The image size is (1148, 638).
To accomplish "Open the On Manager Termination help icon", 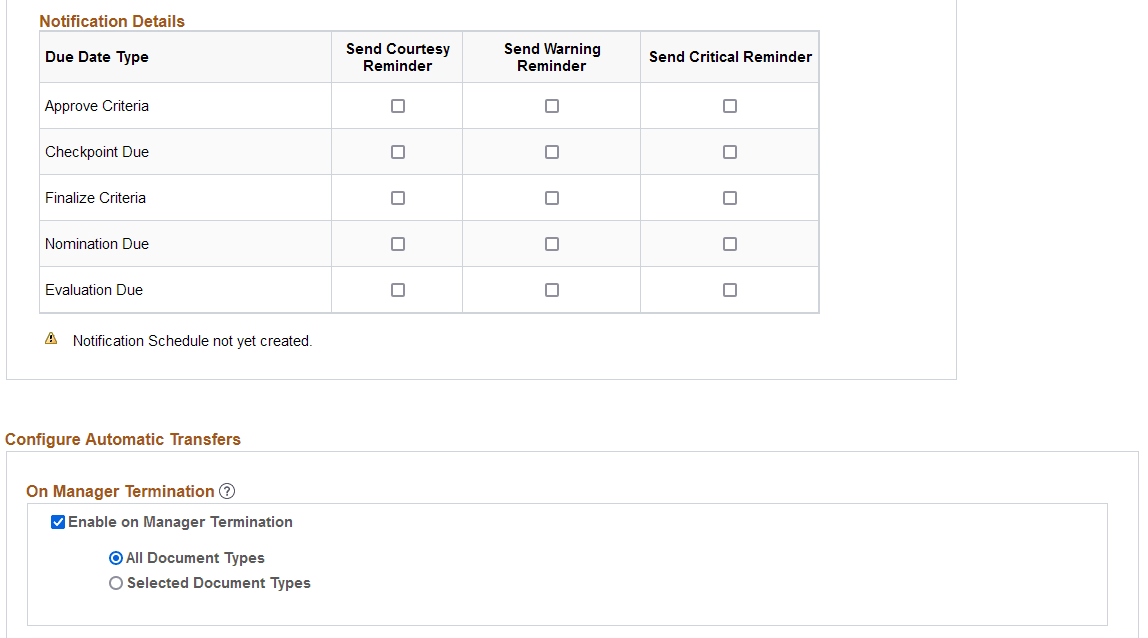I will (227, 491).
